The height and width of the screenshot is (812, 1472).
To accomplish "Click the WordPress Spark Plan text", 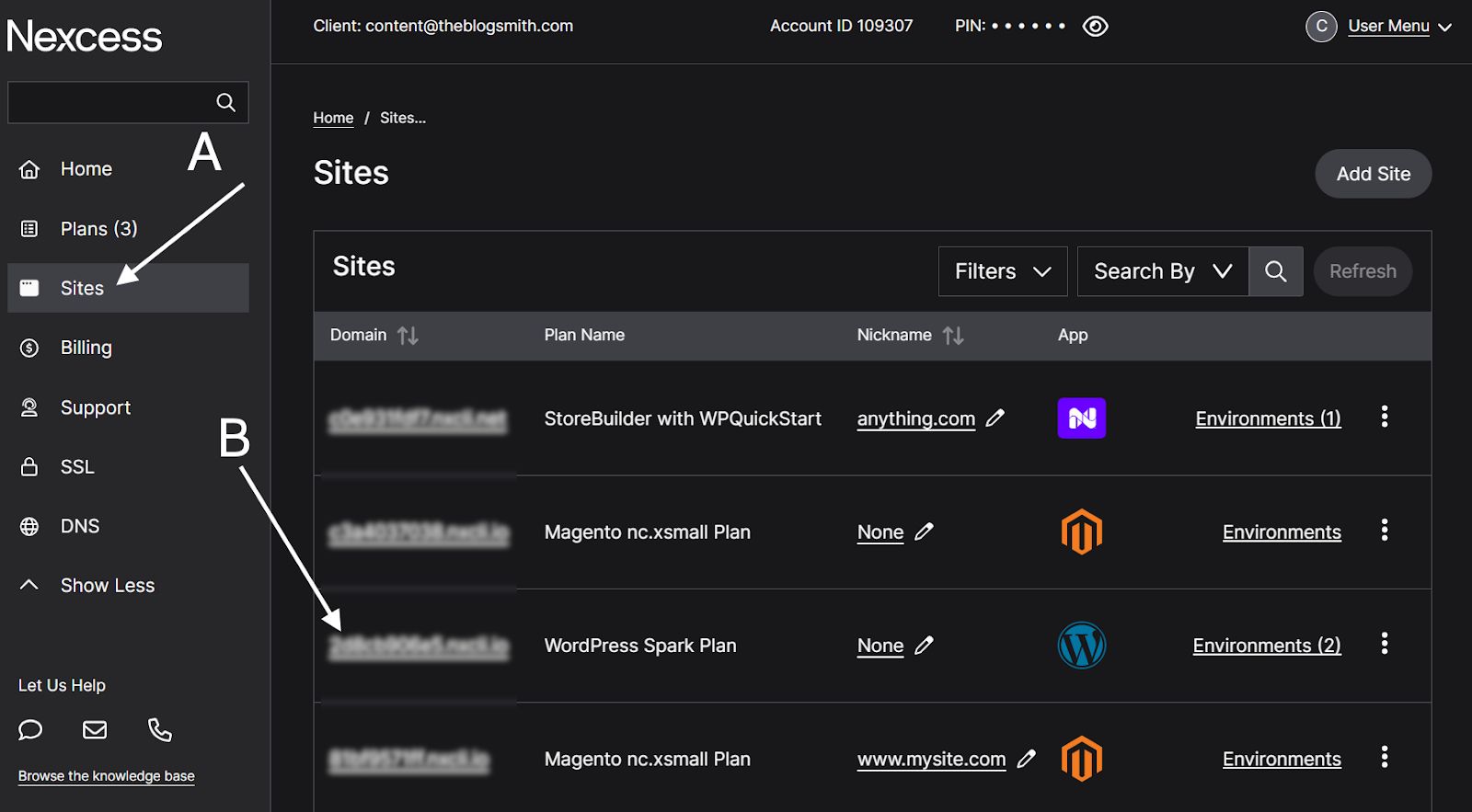I will click(x=640, y=646).
